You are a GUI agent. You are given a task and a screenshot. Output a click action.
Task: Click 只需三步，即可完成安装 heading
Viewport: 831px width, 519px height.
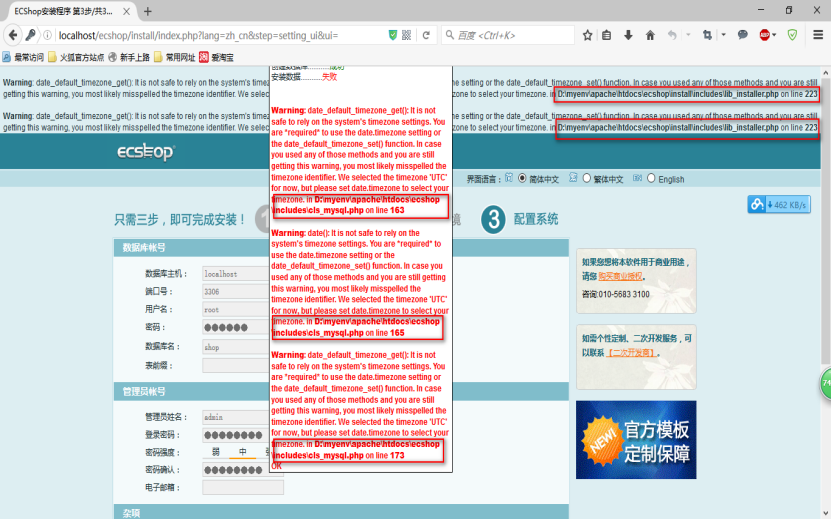pyautogui.click(x=180, y=219)
